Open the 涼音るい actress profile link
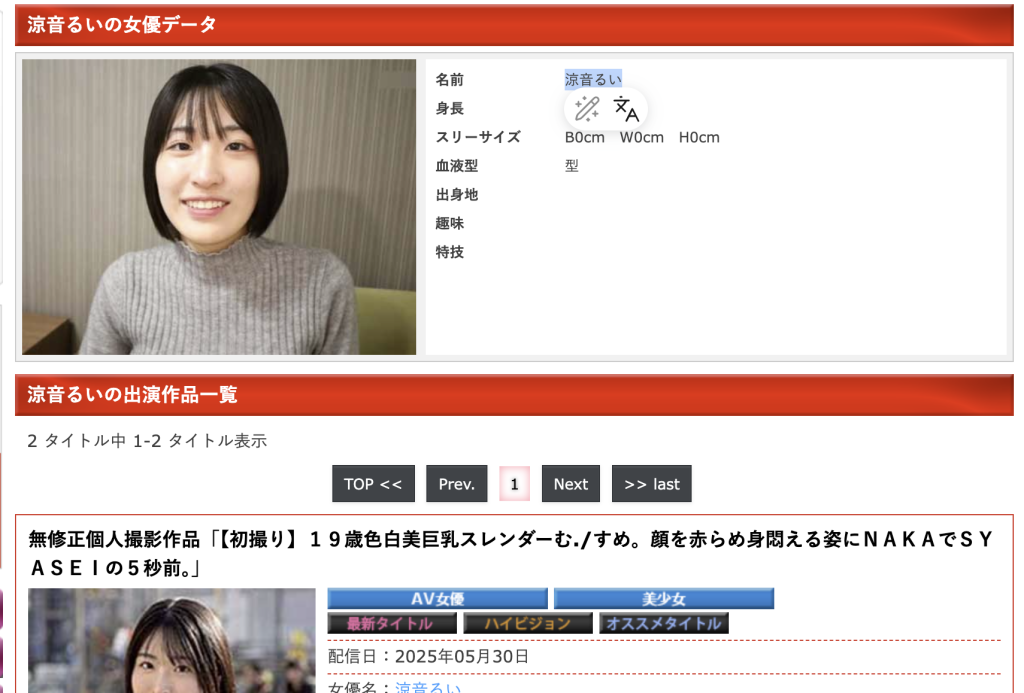1024x693 pixels. click(x=432, y=687)
